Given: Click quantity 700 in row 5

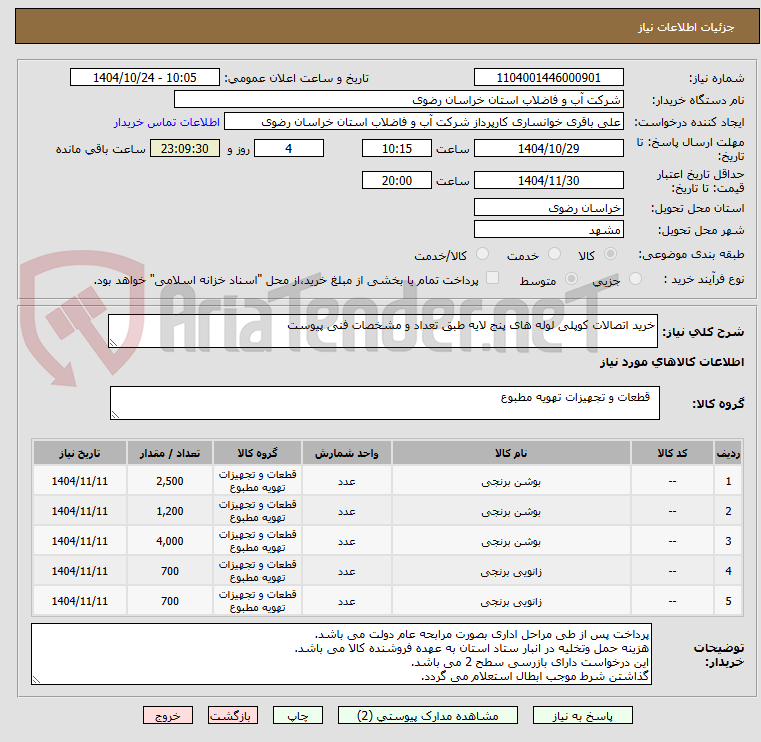Looking at the screenshot, I should 170,602.
